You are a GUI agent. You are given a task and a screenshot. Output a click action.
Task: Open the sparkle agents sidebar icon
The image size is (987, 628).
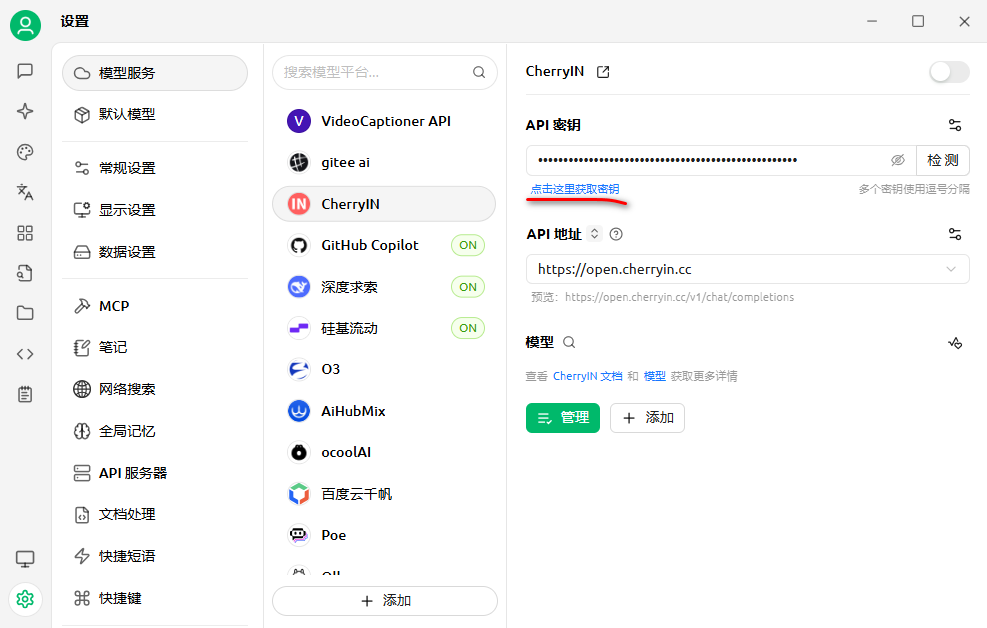click(x=25, y=111)
